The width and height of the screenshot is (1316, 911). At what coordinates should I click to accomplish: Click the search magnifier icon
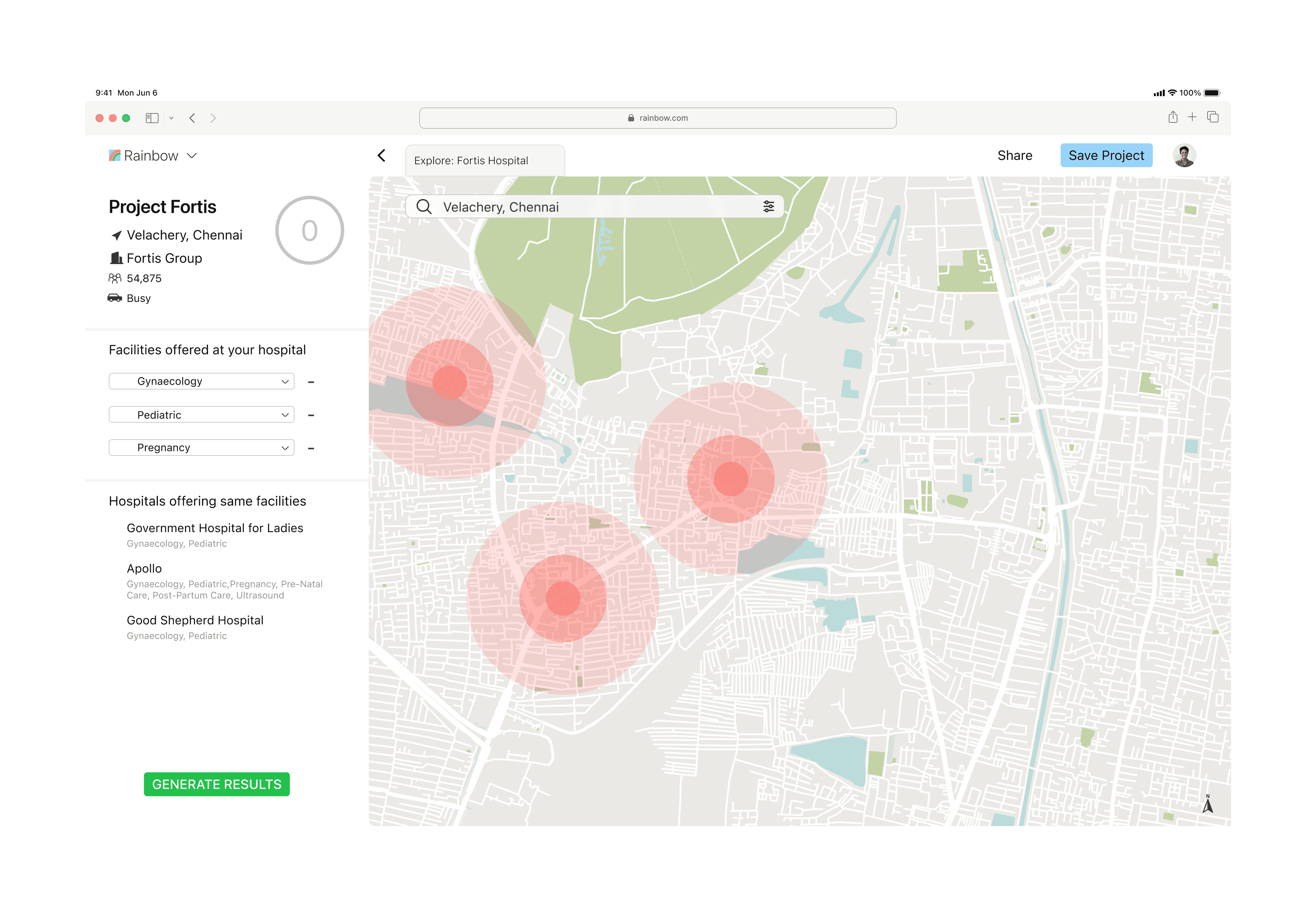[x=424, y=207]
